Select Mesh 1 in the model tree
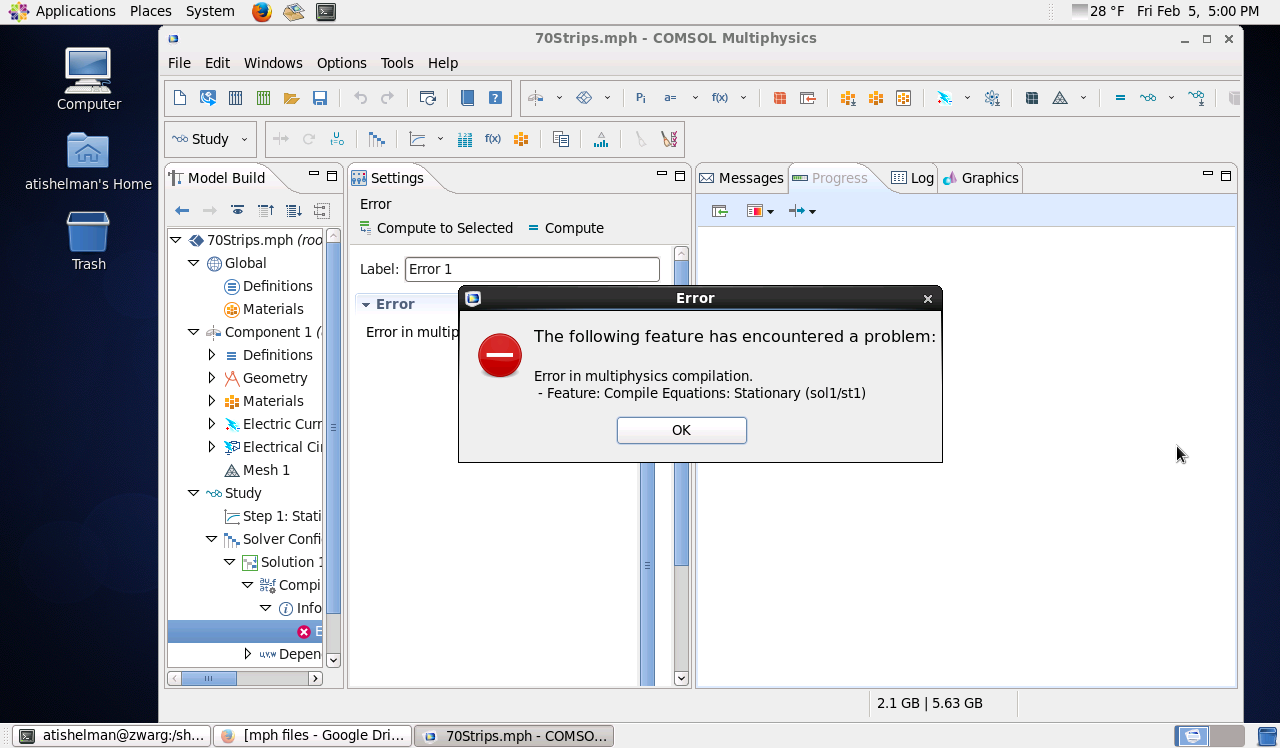This screenshot has width=1280, height=748. [x=257, y=470]
